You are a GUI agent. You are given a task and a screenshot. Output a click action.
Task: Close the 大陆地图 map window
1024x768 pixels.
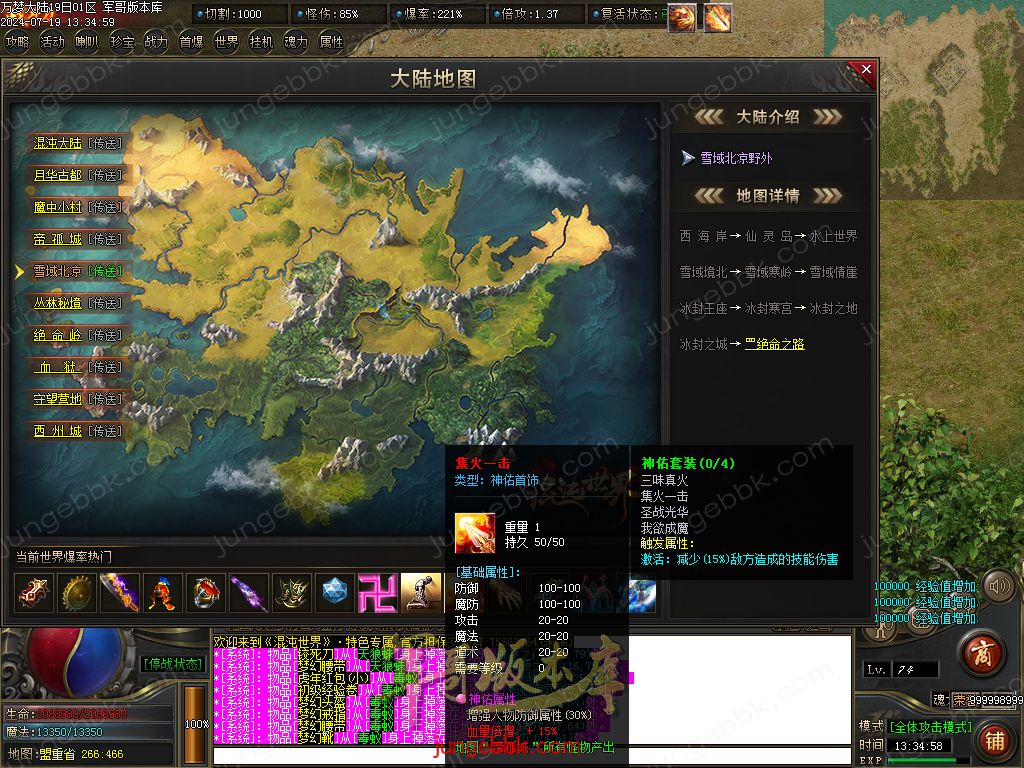point(865,70)
